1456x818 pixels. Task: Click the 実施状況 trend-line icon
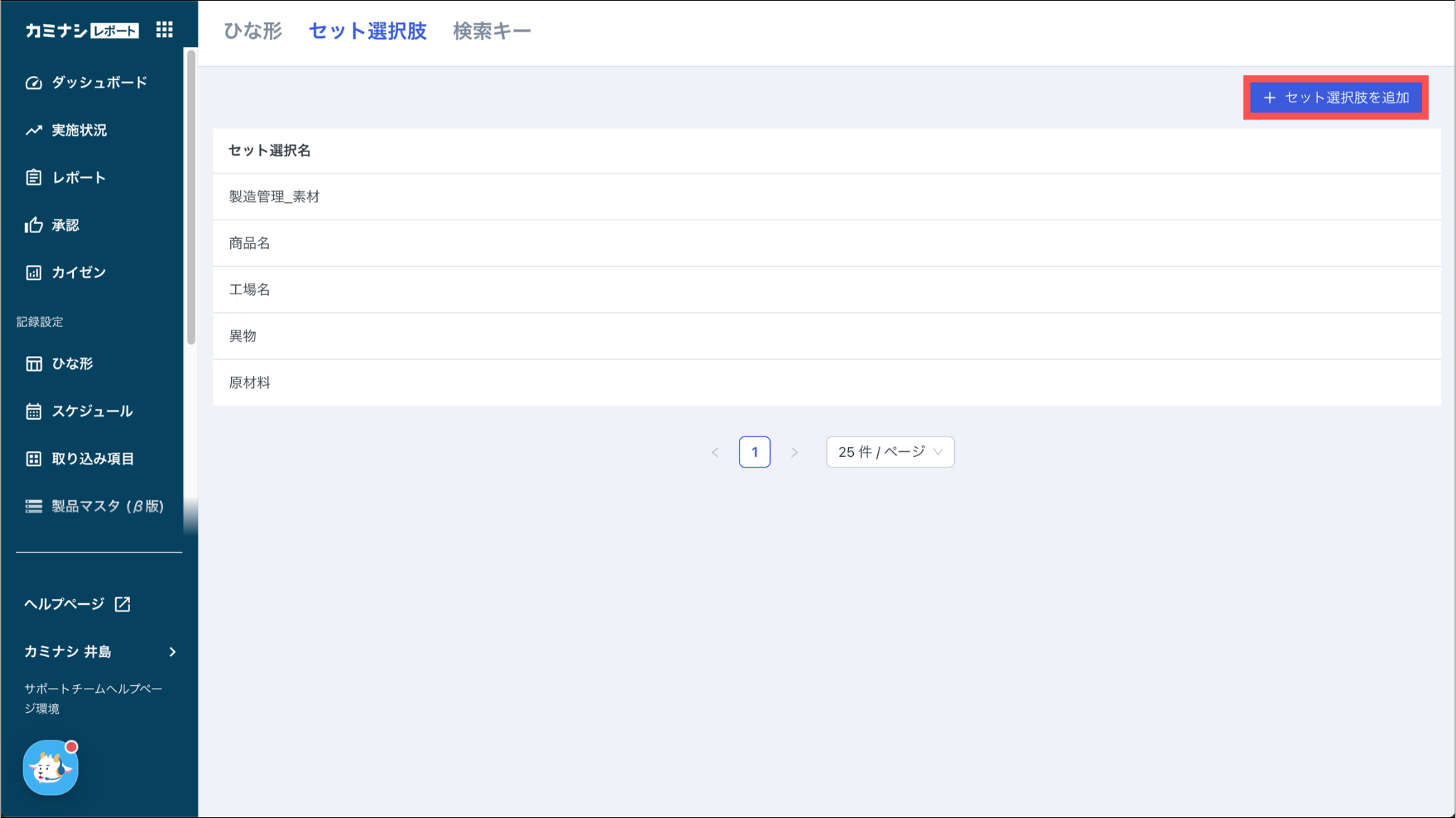click(33, 131)
